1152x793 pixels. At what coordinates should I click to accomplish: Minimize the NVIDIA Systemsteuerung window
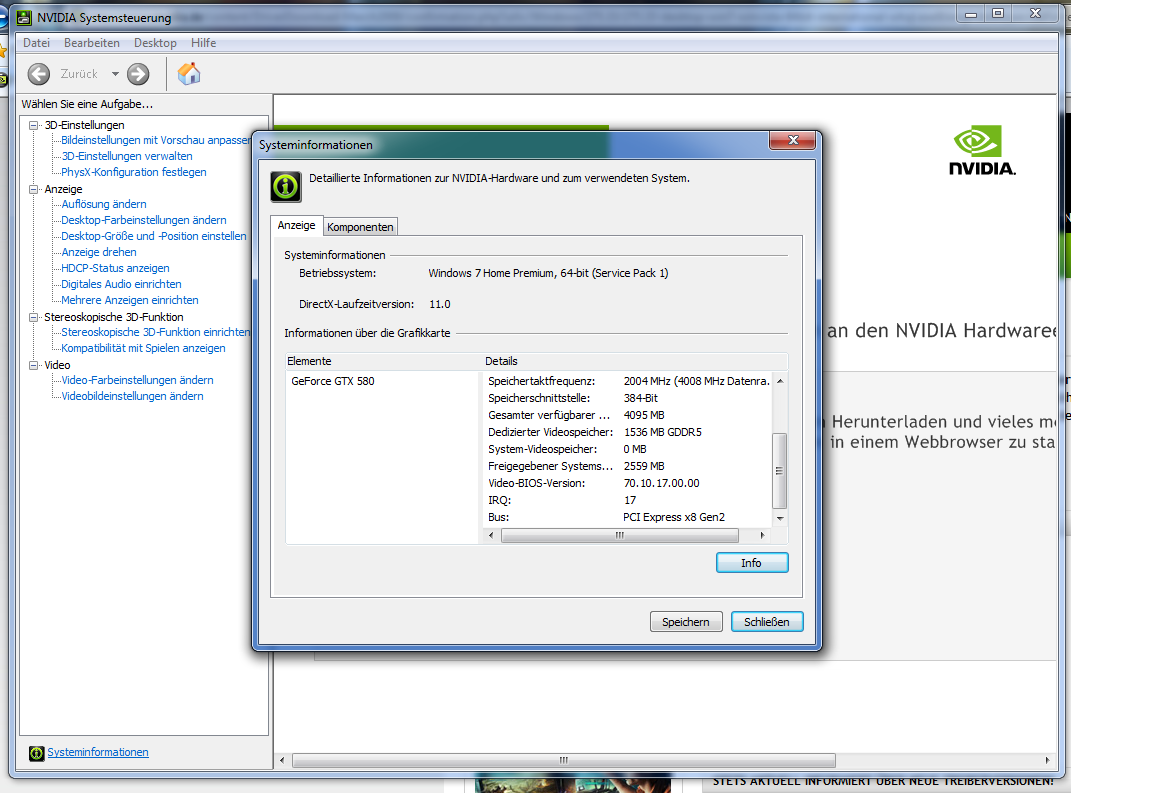(x=971, y=13)
